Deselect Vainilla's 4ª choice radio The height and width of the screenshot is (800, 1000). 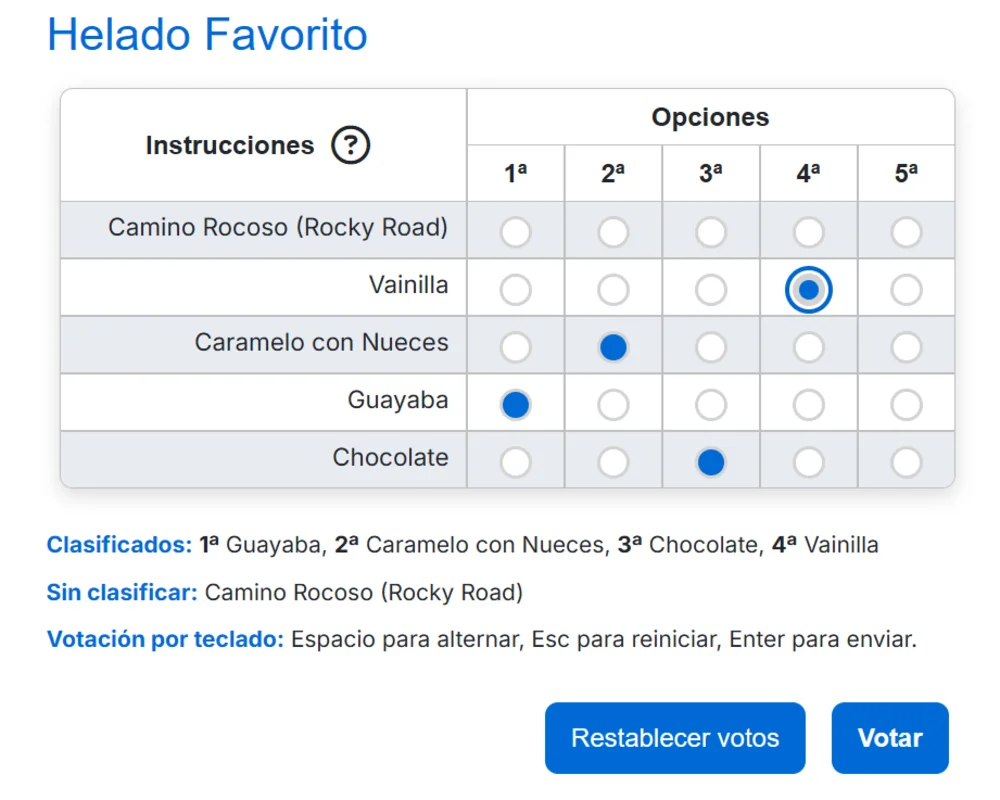[808, 288]
